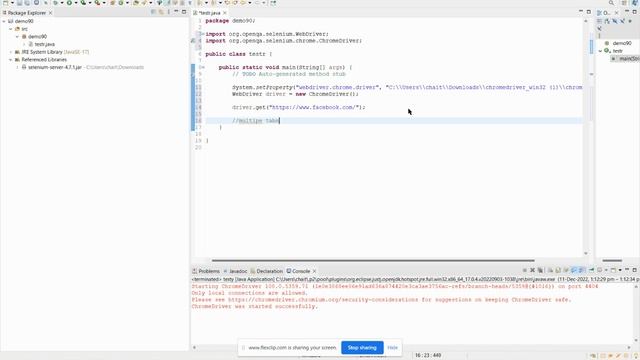This screenshot has width=640, height=360.
Task: Expand selenium-server-4.7.1.jar node
Action: 18,67
